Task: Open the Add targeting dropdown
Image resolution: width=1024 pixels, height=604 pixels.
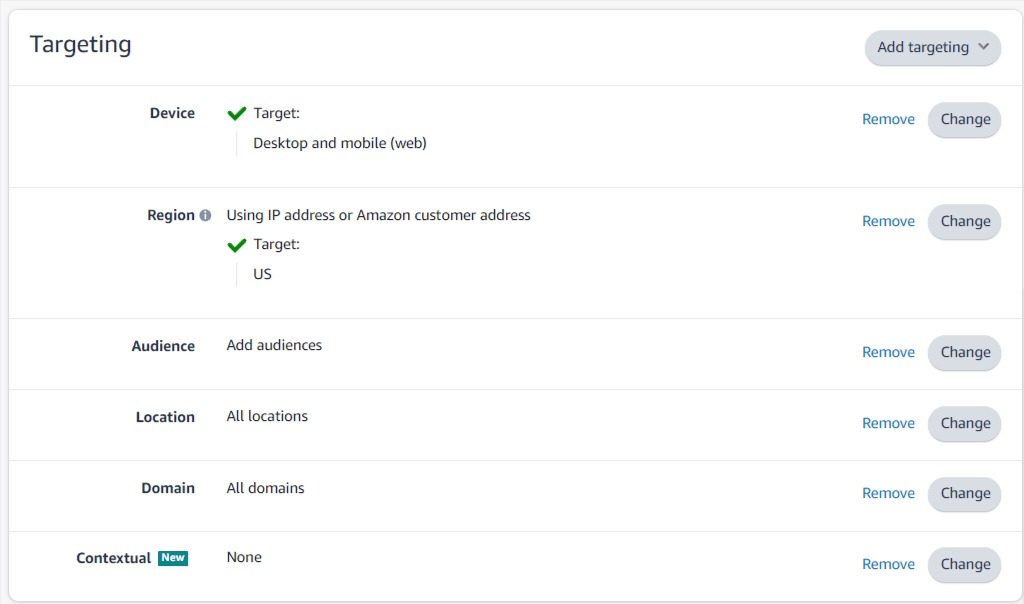Action: [932, 47]
